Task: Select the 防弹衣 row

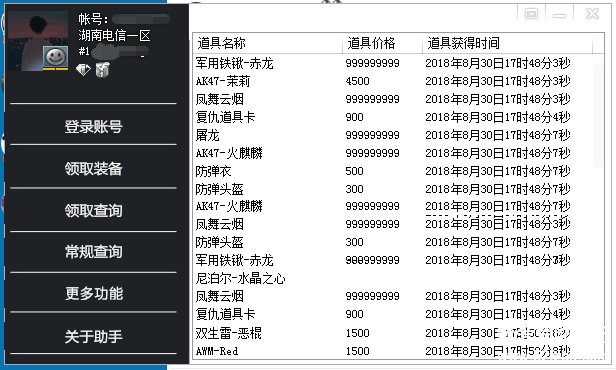Action: pos(393,171)
